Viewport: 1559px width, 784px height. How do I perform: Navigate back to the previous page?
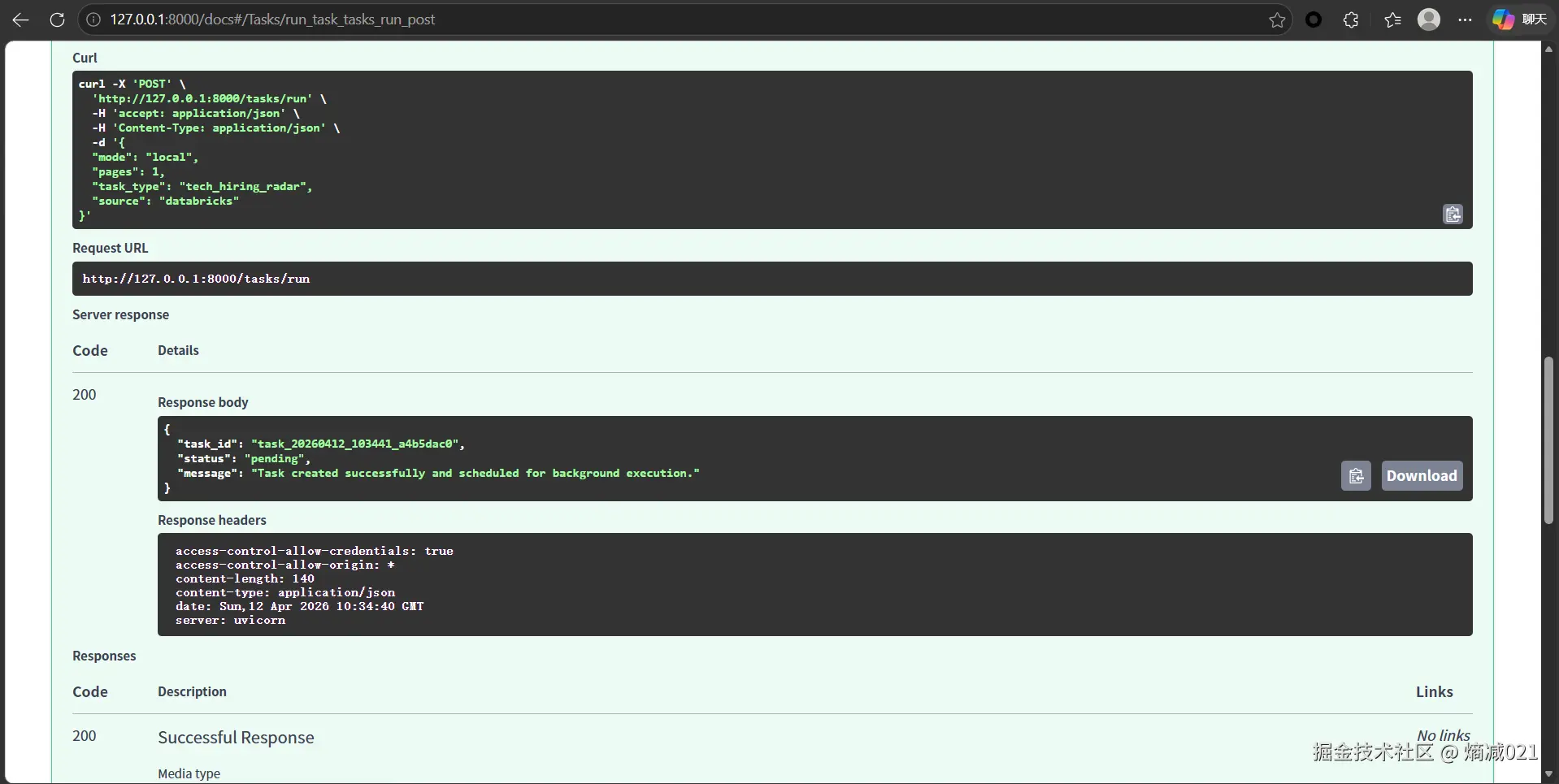(20, 19)
